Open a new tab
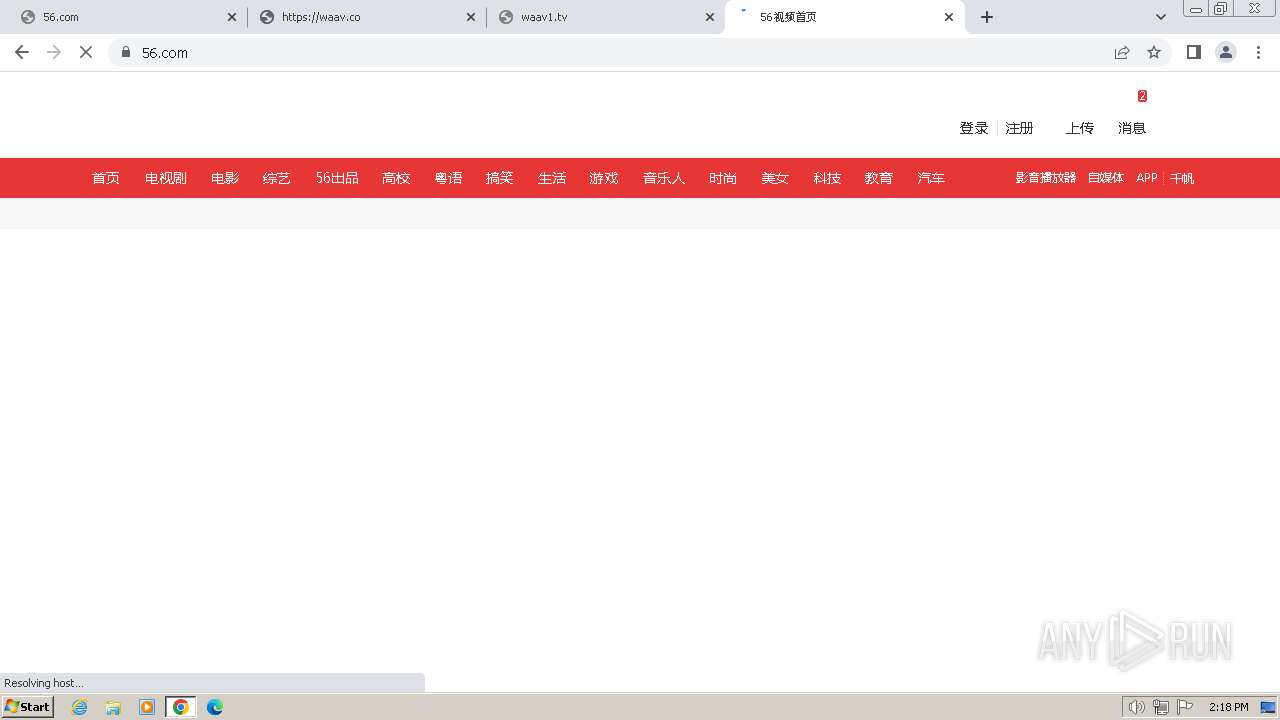 tap(987, 17)
